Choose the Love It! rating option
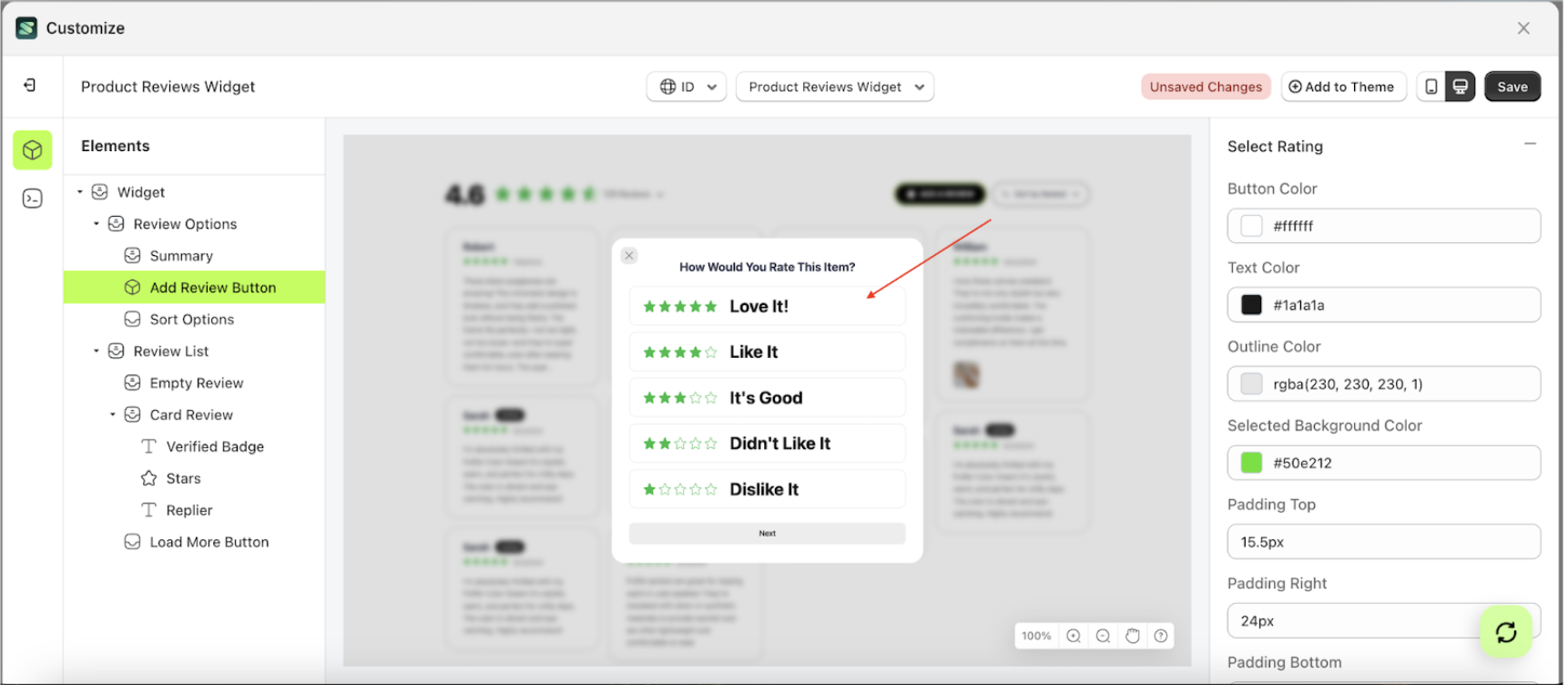The height and width of the screenshot is (685, 1568). pos(768,306)
